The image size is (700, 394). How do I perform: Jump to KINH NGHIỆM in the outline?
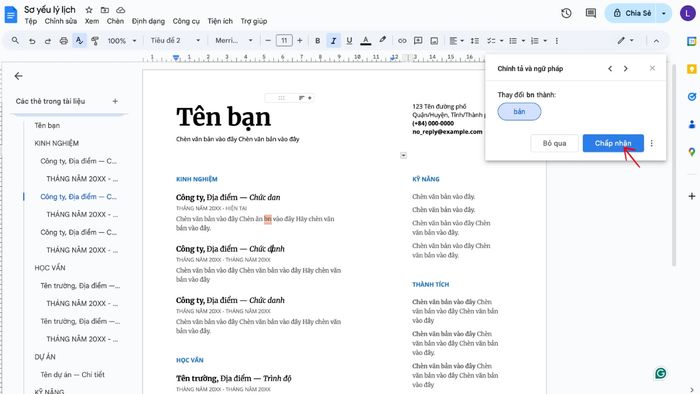tap(57, 143)
